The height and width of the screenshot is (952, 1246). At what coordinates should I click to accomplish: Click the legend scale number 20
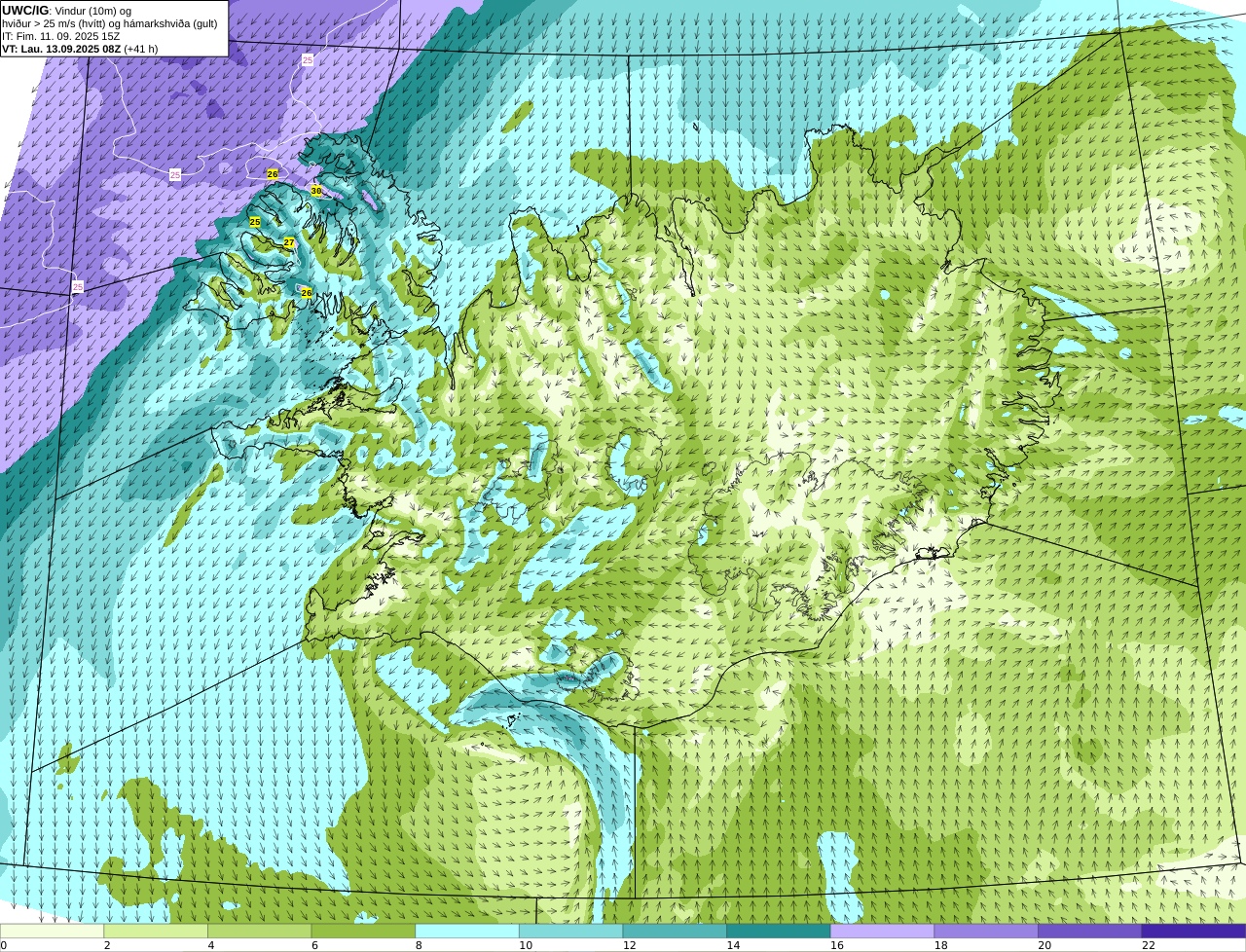(1044, 945)
